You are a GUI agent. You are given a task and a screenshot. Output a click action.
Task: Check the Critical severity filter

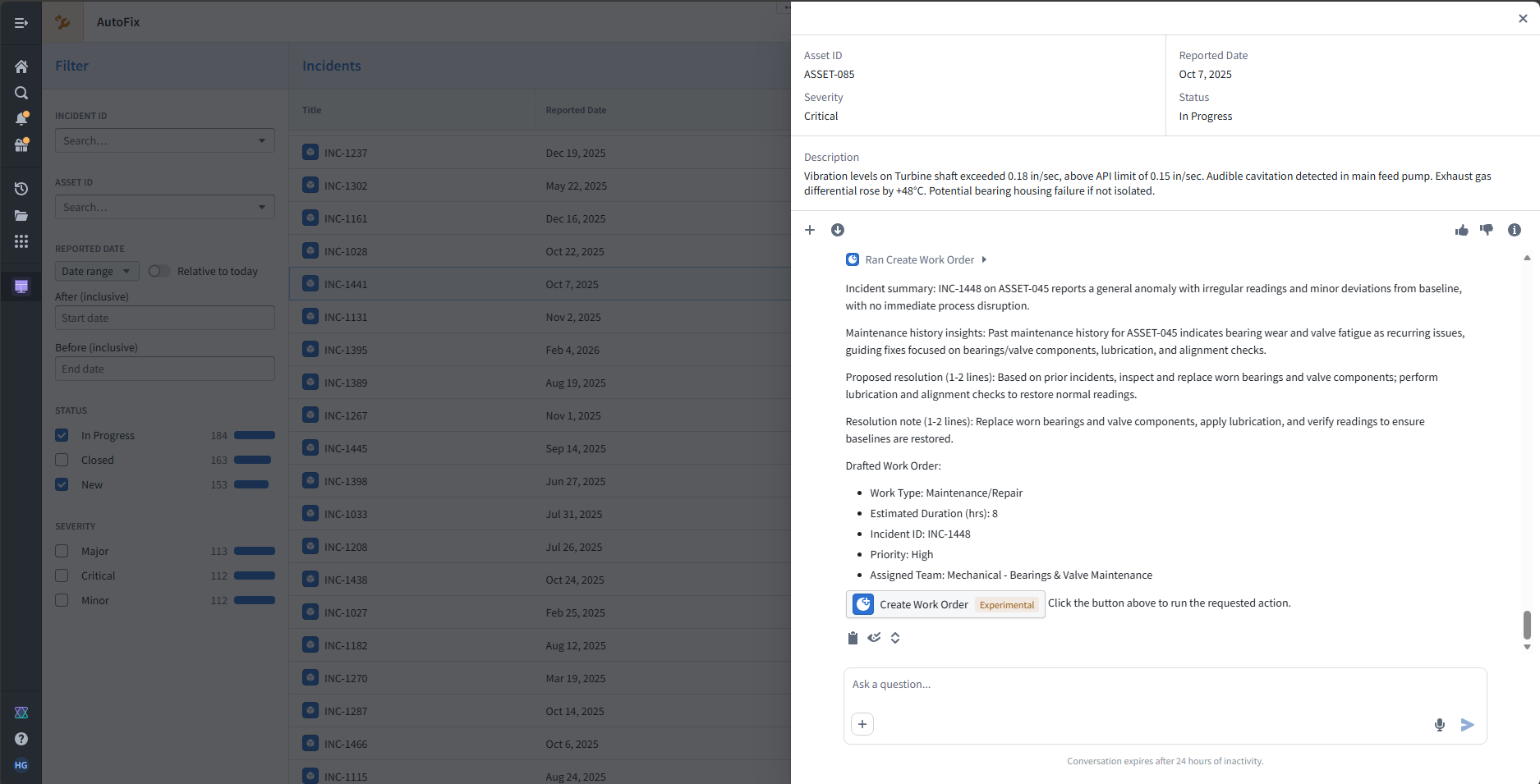click(x=62, y=575)
